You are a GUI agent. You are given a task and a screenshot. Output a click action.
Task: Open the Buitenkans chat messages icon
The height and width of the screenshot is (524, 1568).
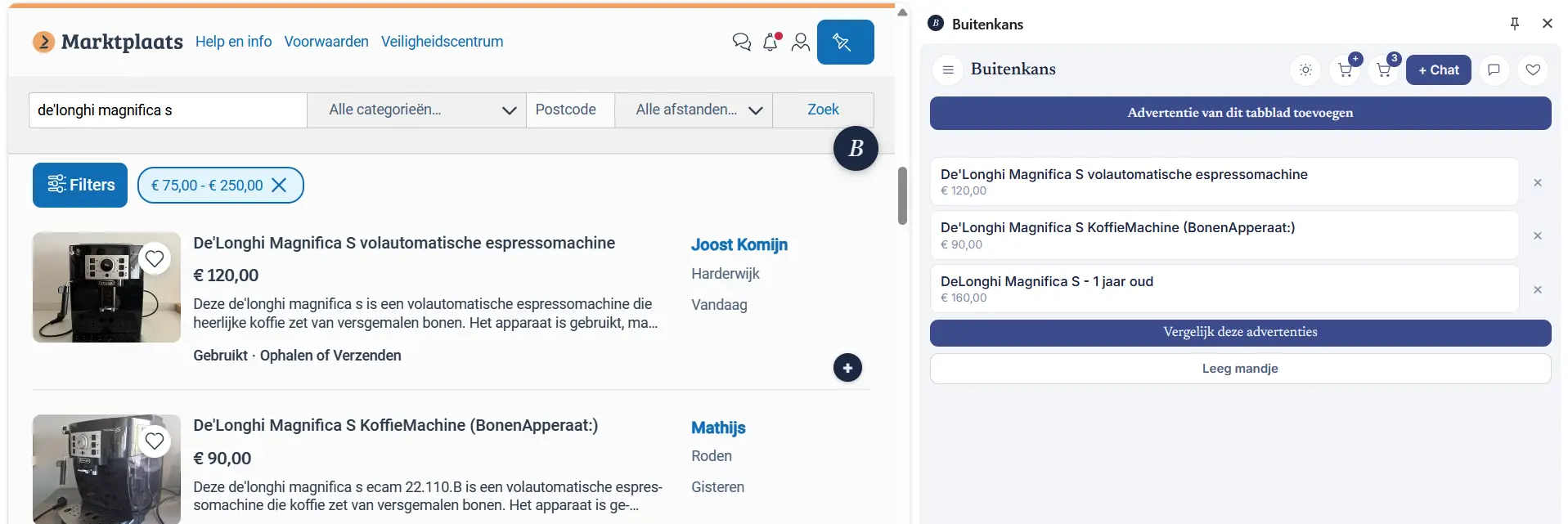click(1494, 69)
